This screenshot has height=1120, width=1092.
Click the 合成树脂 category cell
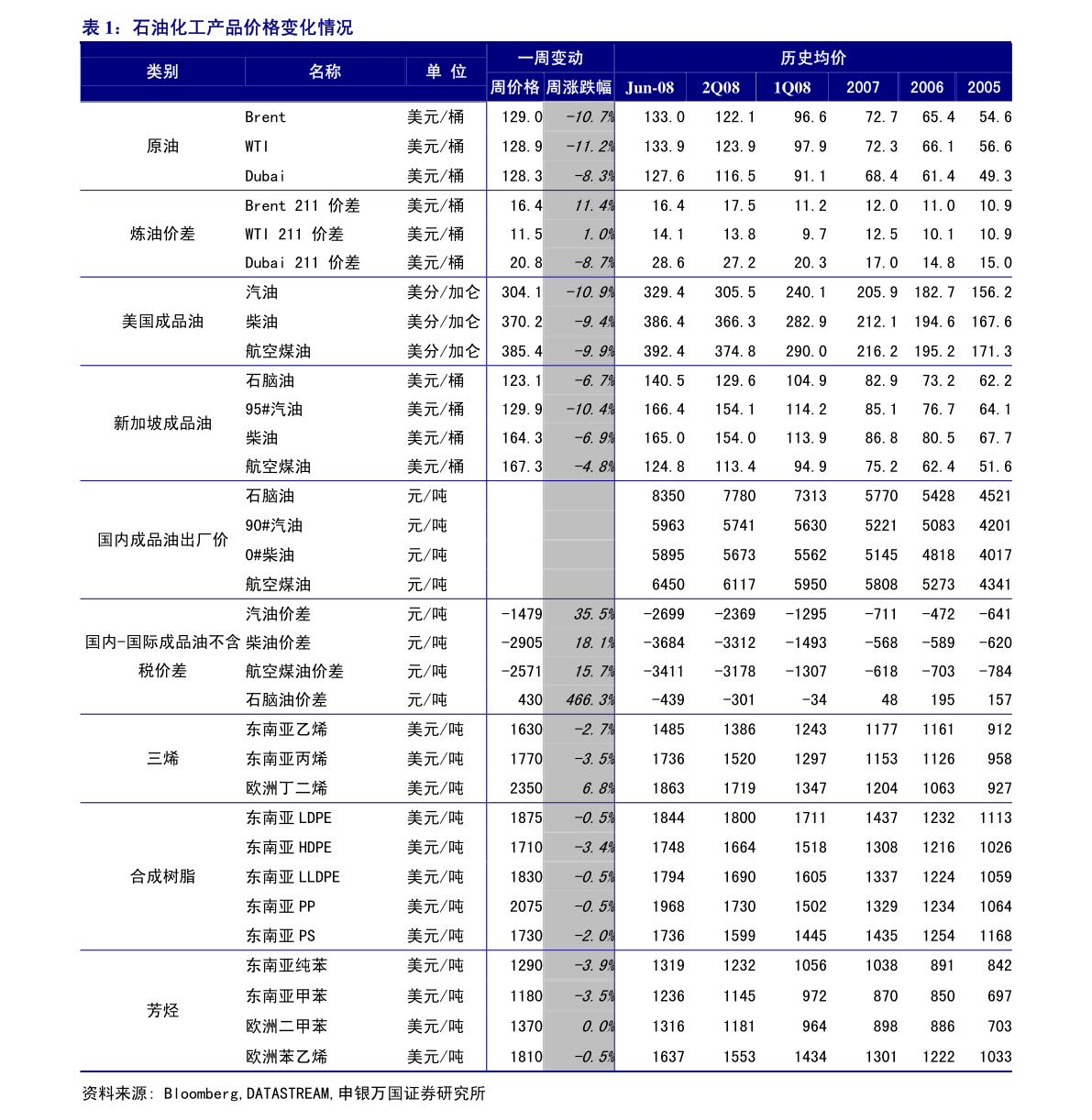click(162, 876)
